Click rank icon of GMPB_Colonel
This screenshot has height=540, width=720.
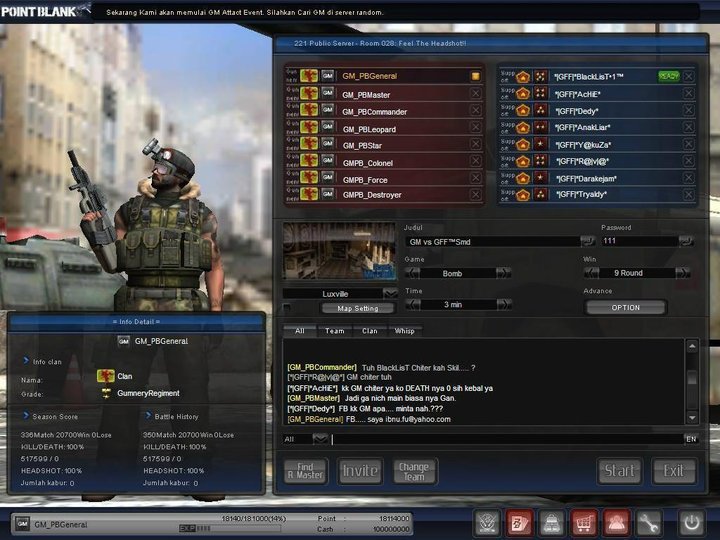click(x=309, y=160)
